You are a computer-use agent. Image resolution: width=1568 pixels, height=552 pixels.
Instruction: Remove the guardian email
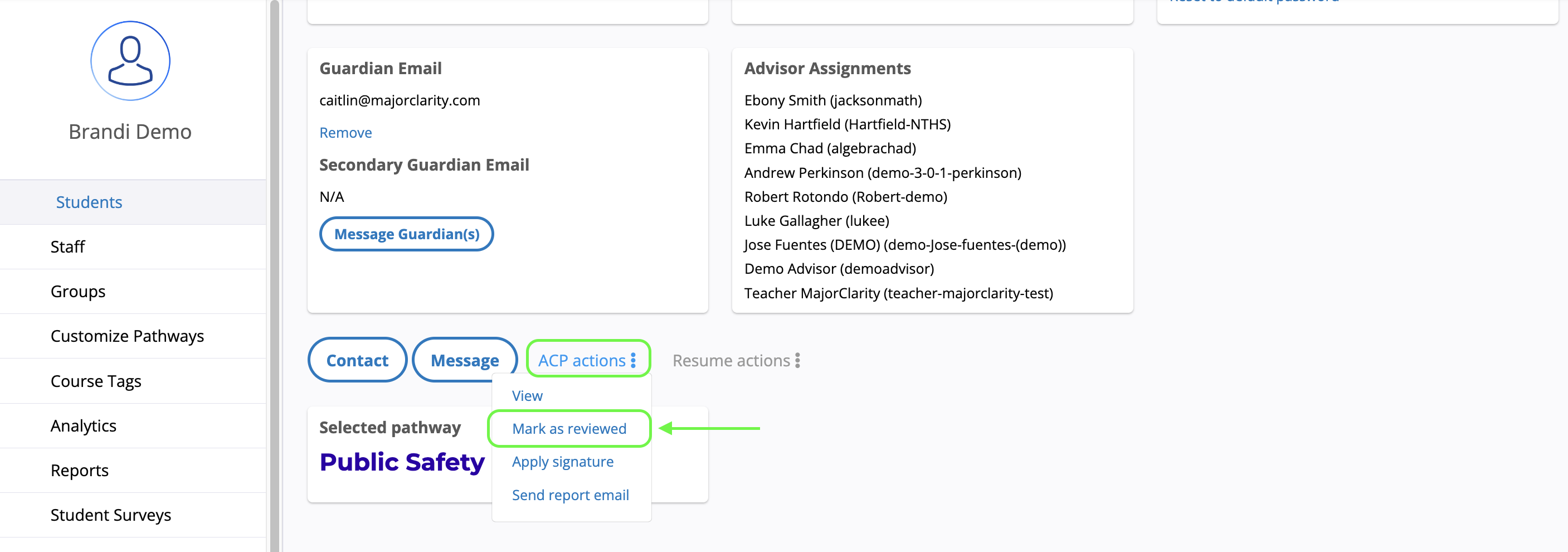345,133
